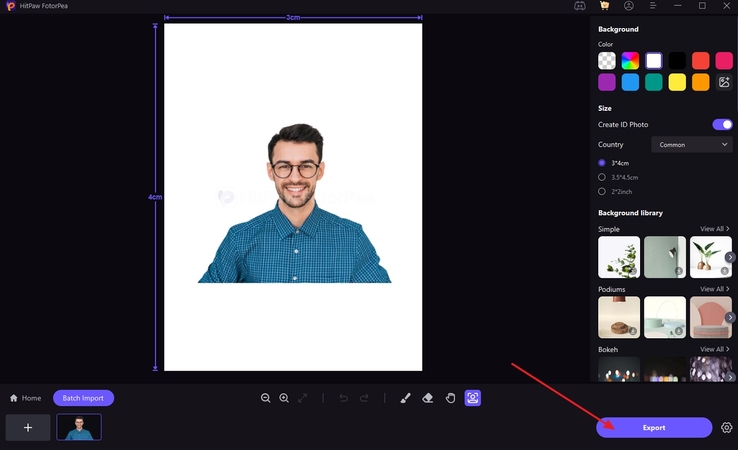Select the yellow background color
738x450 pixels.
(x=677, y=82)
